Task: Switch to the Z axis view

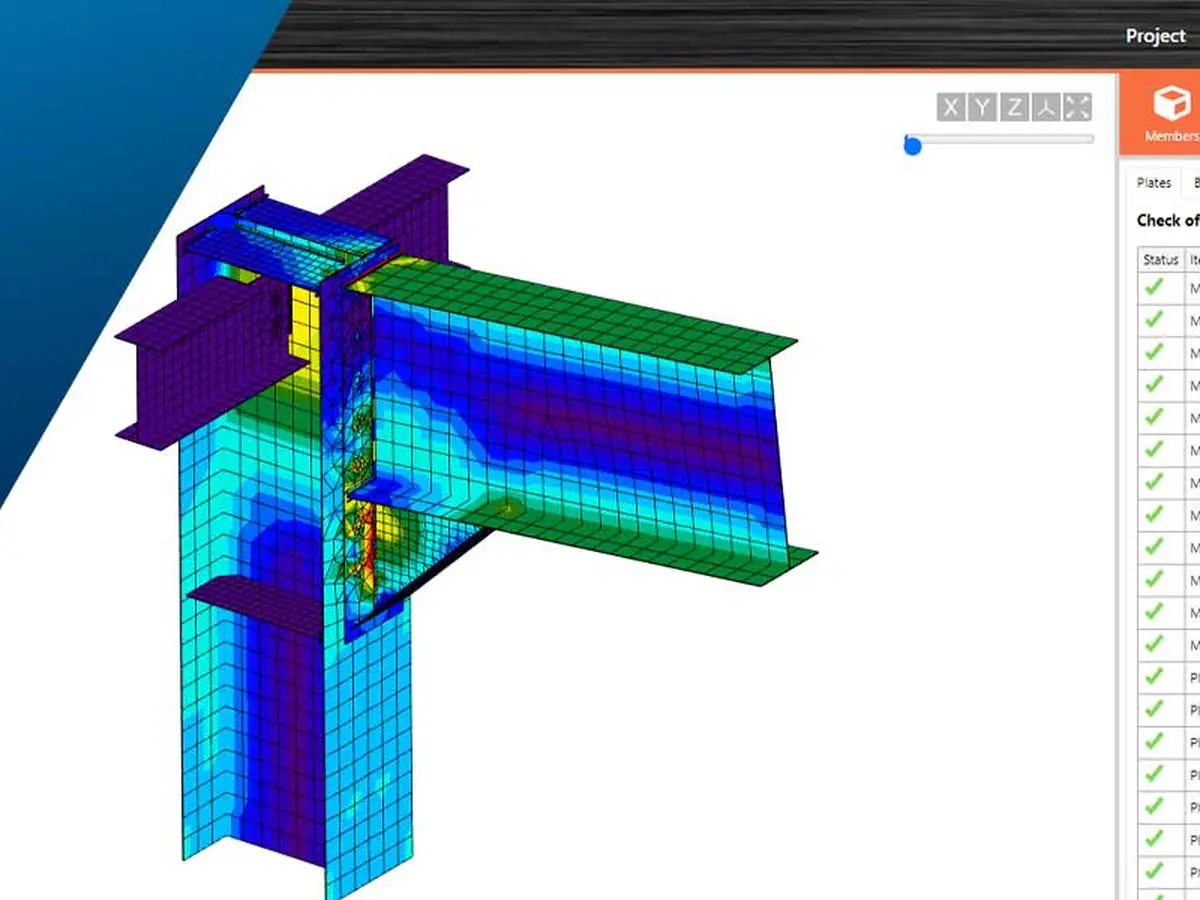Action: [1015, 108]
